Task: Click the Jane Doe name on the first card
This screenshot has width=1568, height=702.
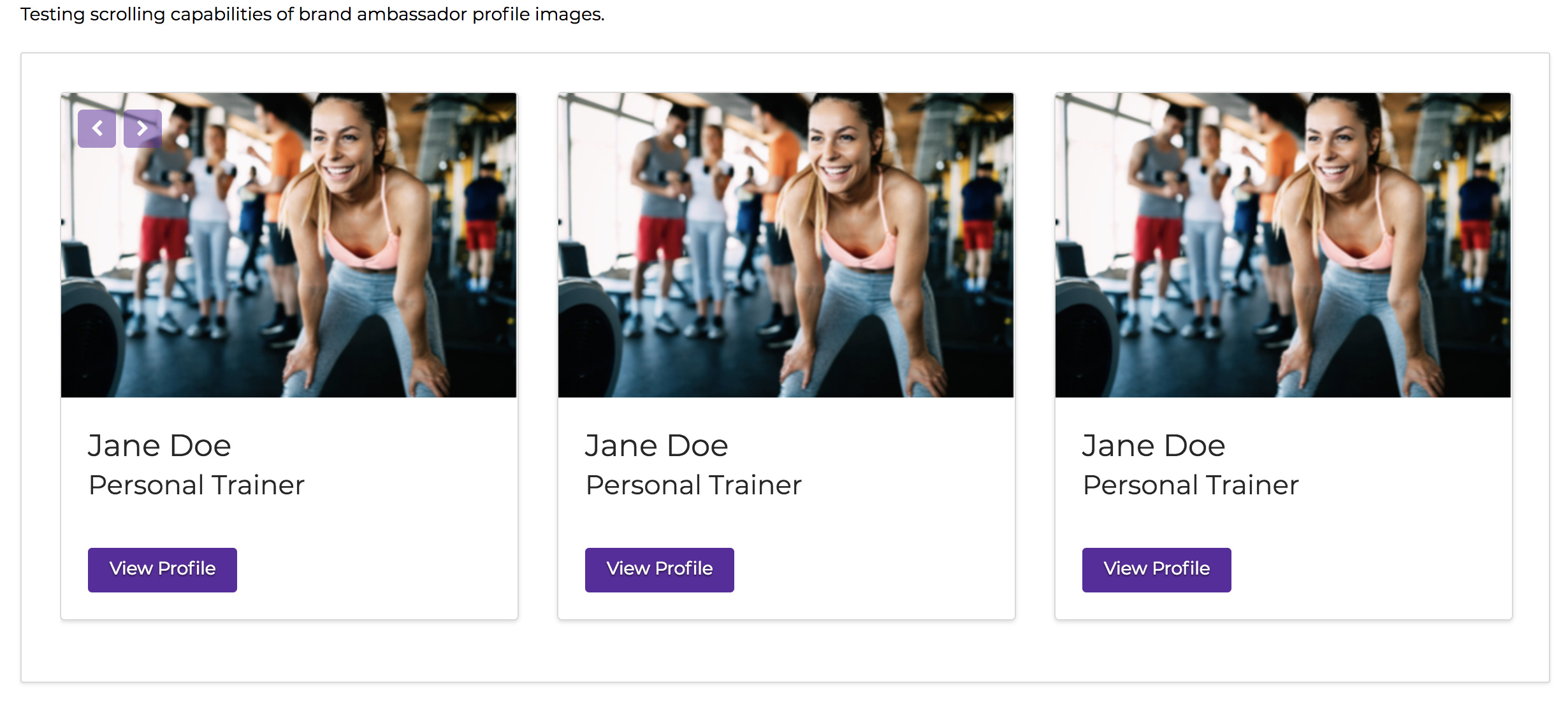Action: coord(159,445)
